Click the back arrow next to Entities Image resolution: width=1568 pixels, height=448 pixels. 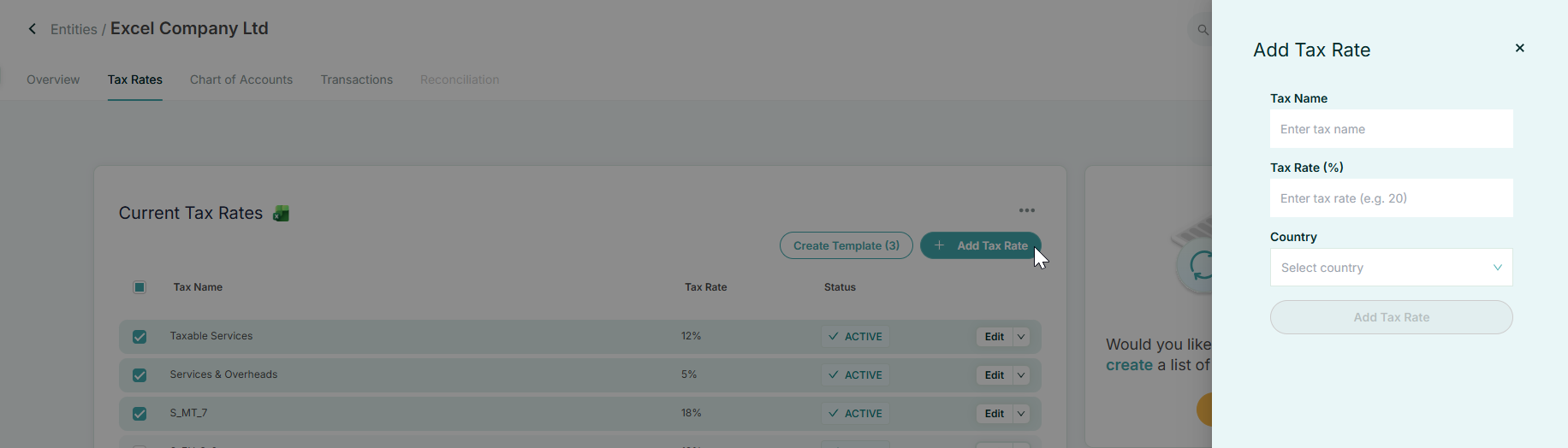[x=33, y=29]
